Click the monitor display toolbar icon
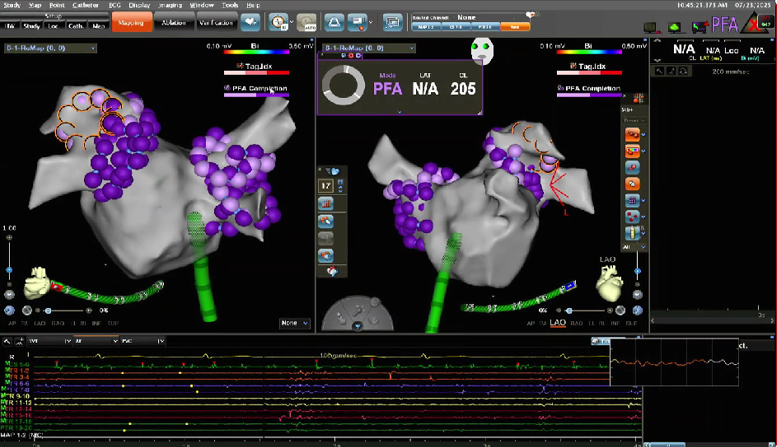 392,21
